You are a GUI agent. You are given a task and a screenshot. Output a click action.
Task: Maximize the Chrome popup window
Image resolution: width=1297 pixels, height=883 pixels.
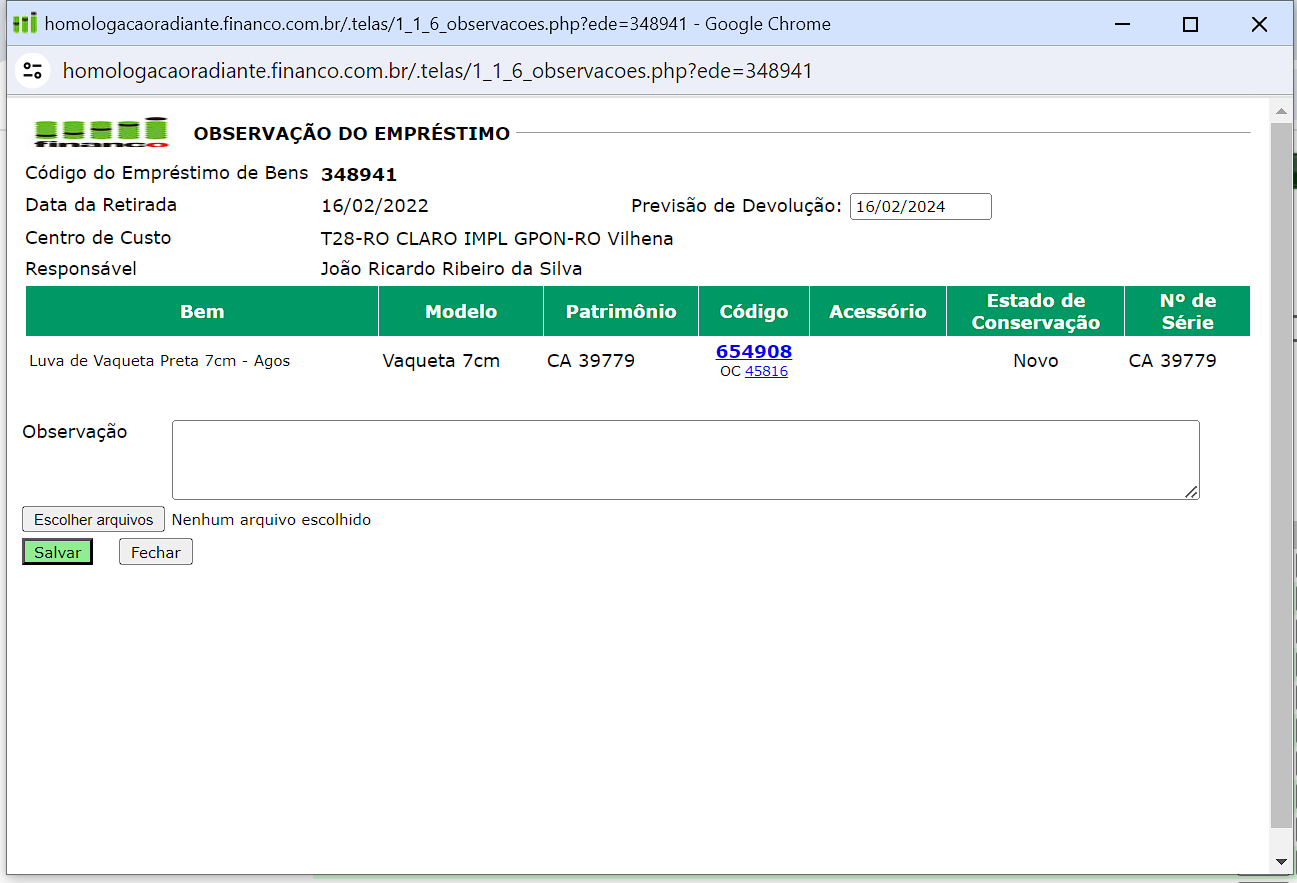(x=1190, y=24)
